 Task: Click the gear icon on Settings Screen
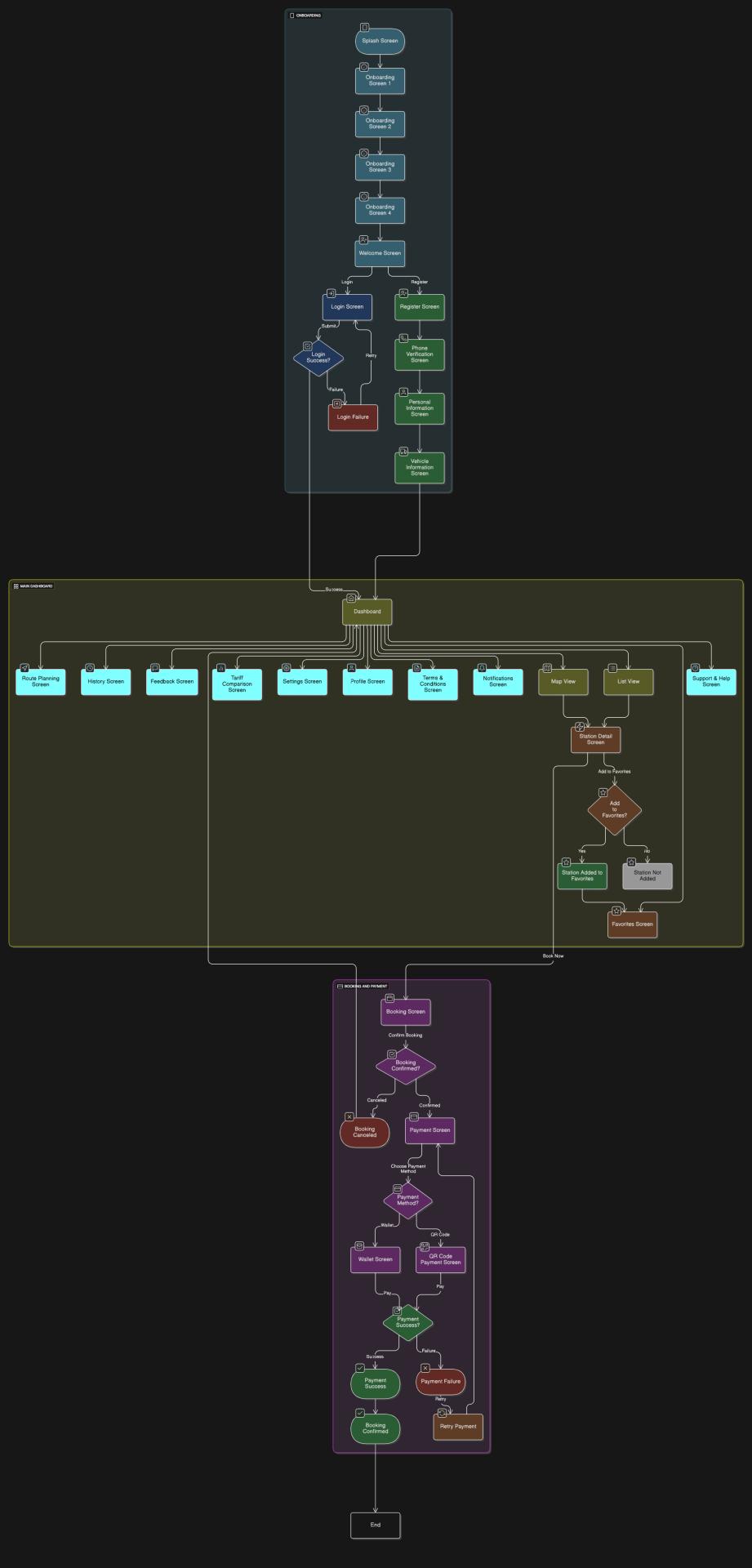287,668
